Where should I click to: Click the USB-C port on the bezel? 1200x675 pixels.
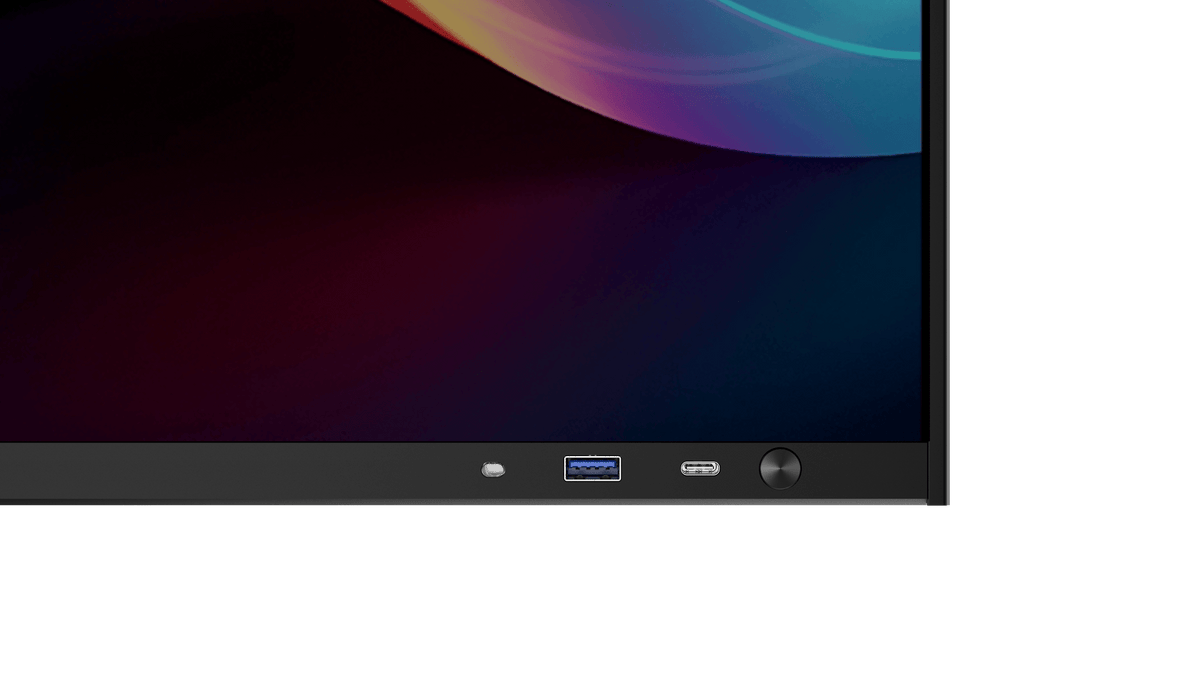click(700, 468)
